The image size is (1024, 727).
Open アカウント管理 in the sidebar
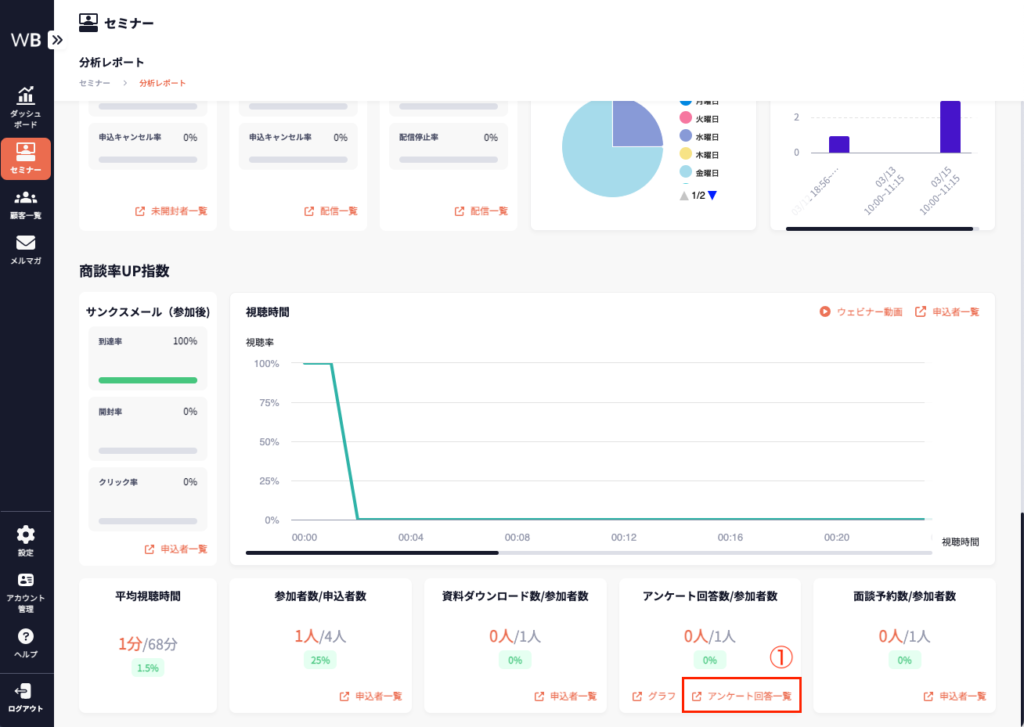(26, 592)
